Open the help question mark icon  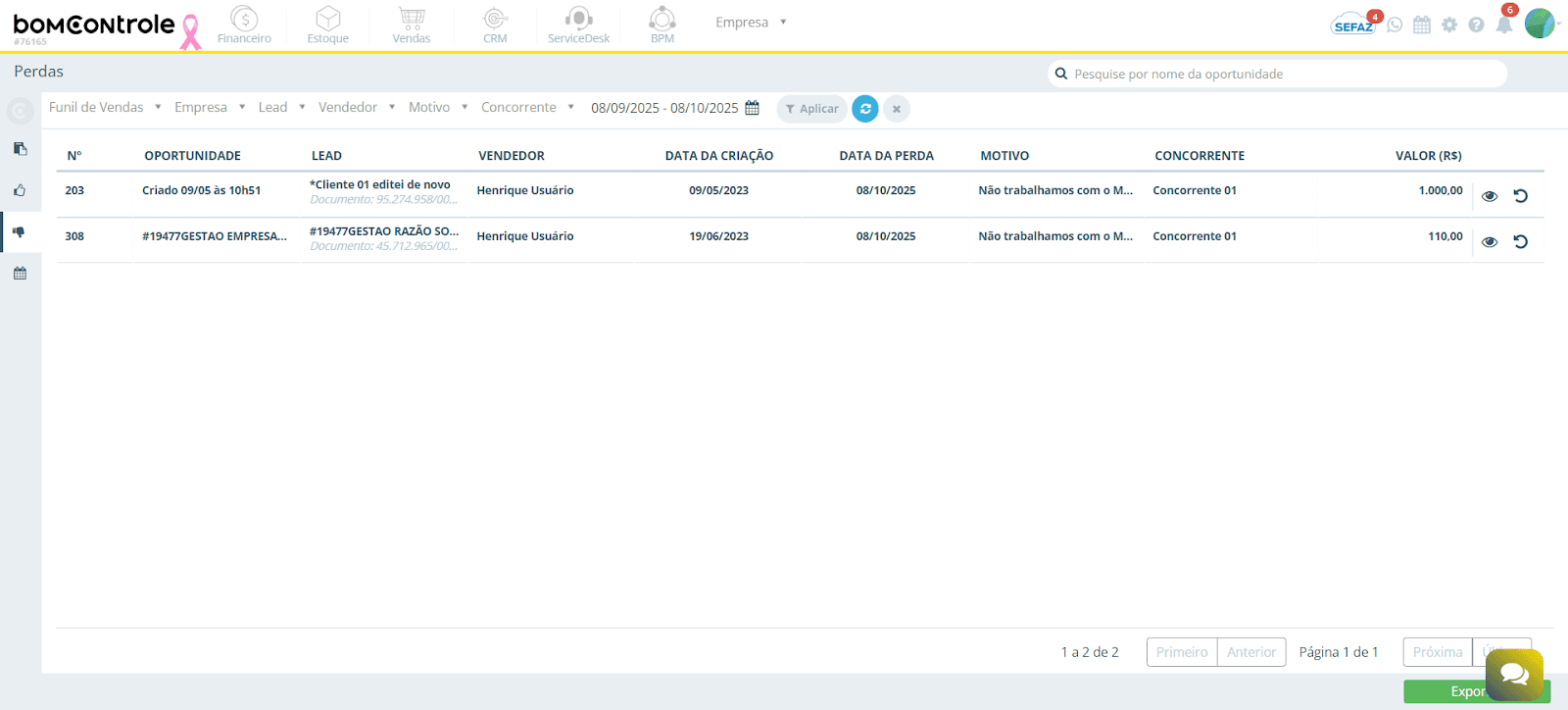pos(1476,25)
